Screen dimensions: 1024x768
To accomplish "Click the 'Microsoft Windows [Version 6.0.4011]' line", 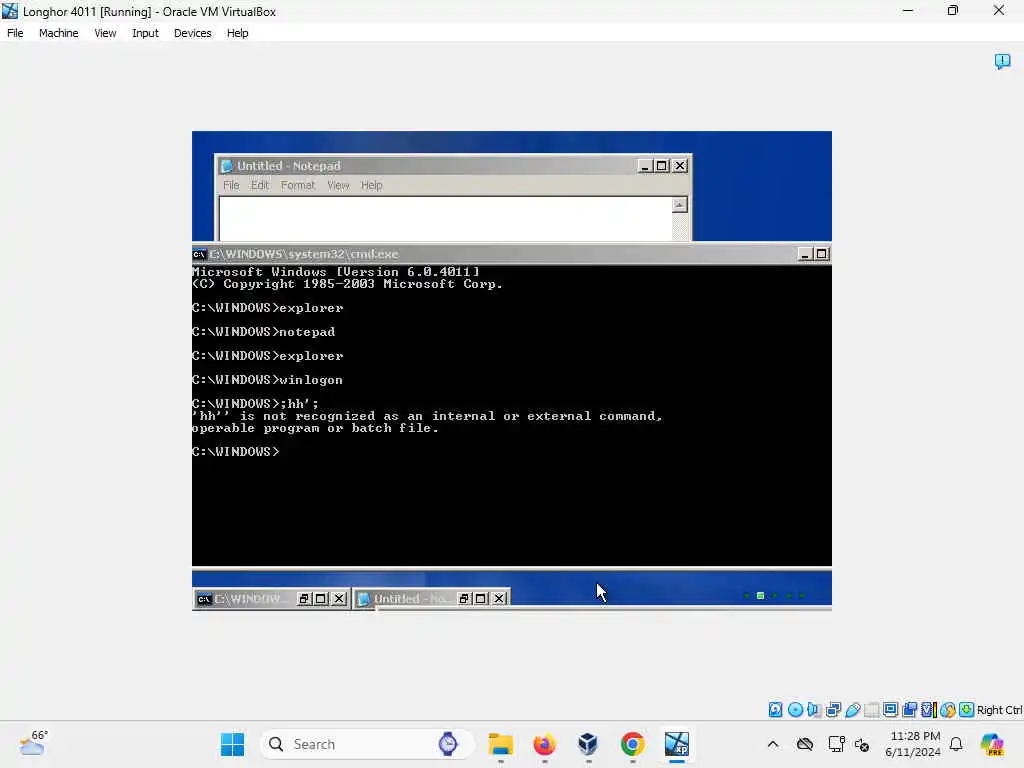I will tap(336, 272).
